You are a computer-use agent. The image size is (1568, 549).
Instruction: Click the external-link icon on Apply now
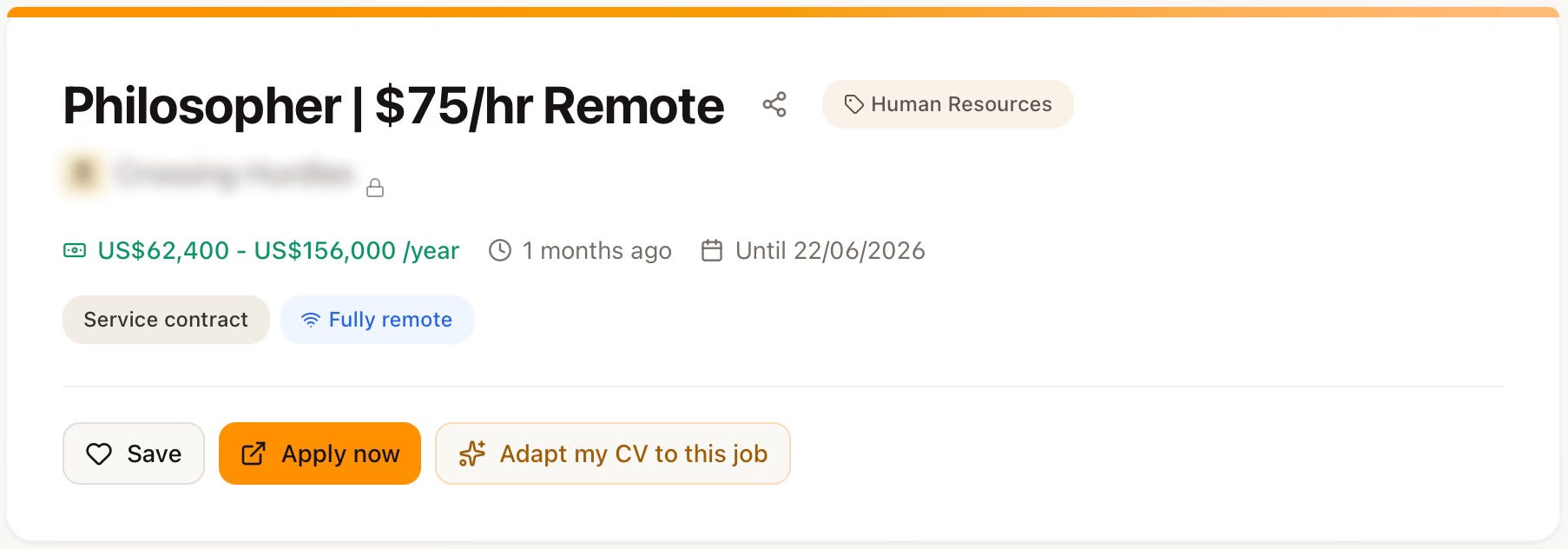253,453
